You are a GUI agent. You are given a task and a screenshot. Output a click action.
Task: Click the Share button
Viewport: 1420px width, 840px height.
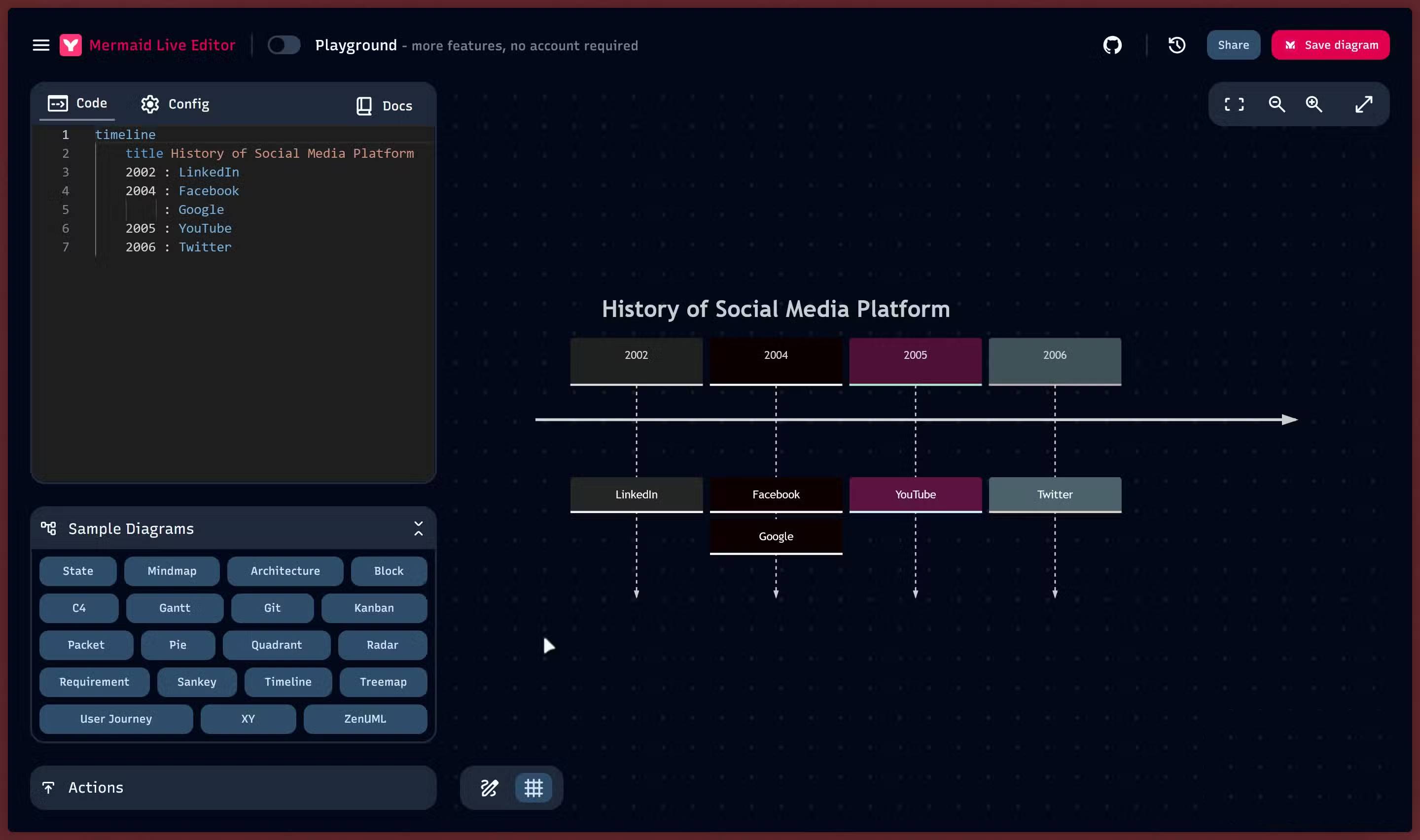1233,45
